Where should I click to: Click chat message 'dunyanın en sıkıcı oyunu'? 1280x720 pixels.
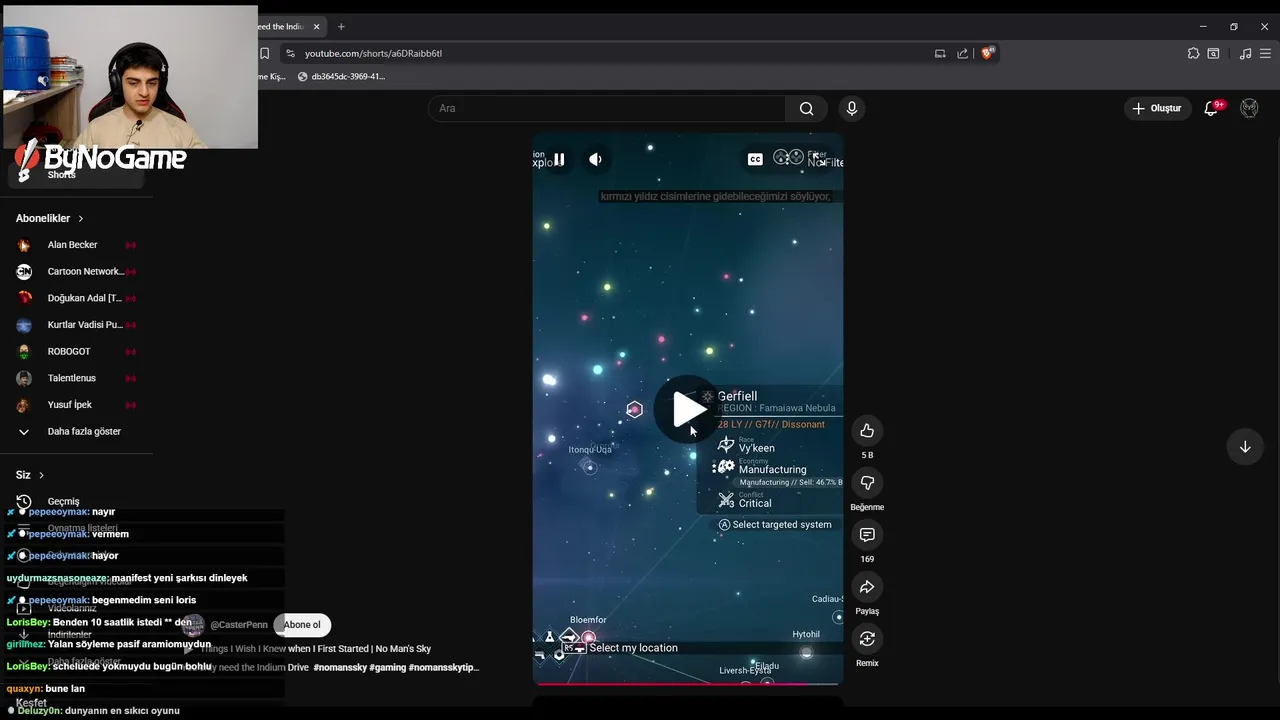coord(124,711)
